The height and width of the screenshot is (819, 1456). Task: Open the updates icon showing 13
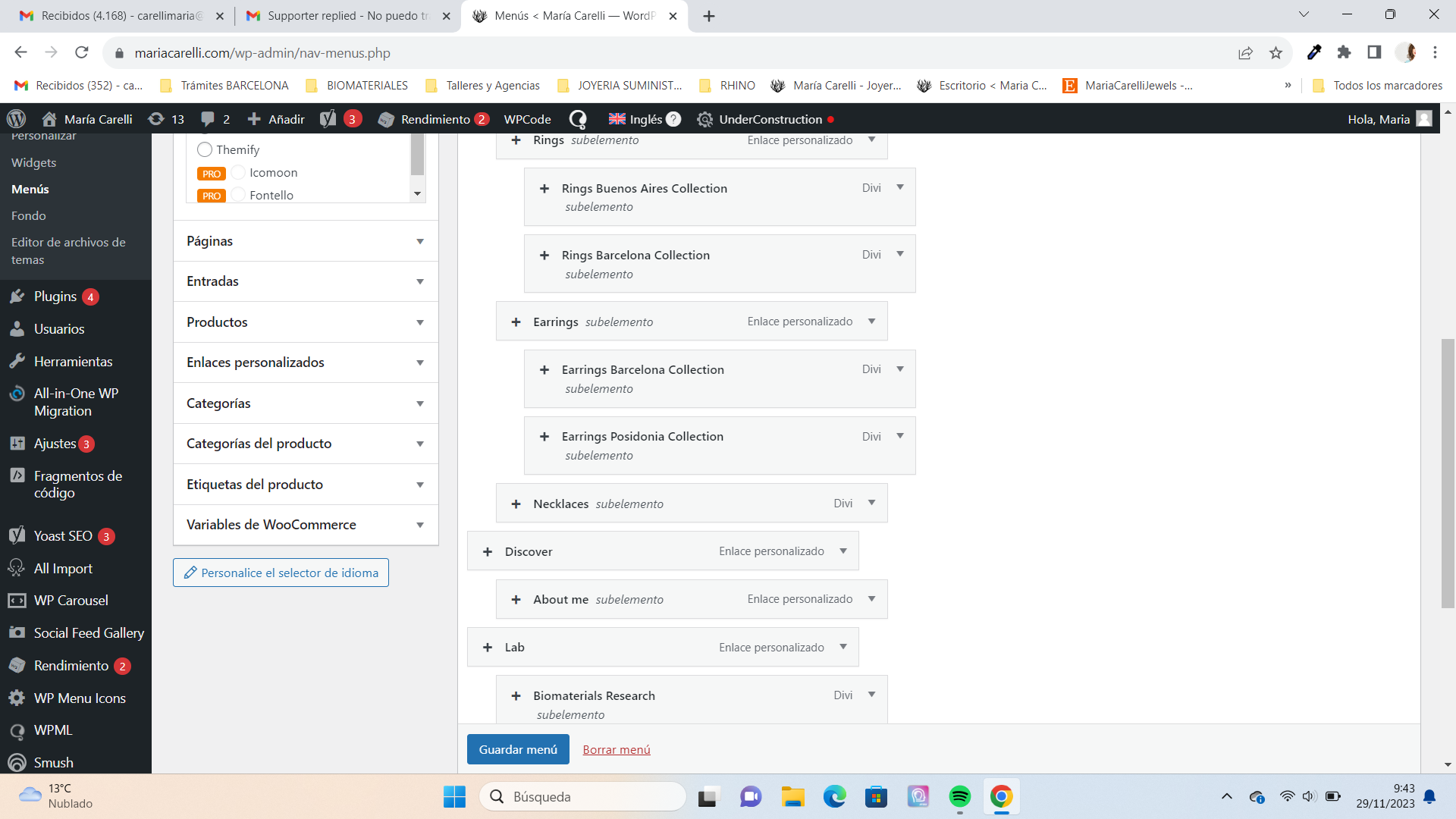pos(156,119)
